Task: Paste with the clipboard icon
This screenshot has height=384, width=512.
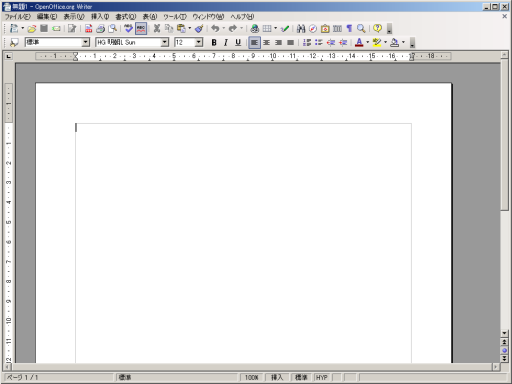Action: pos(181,29)
